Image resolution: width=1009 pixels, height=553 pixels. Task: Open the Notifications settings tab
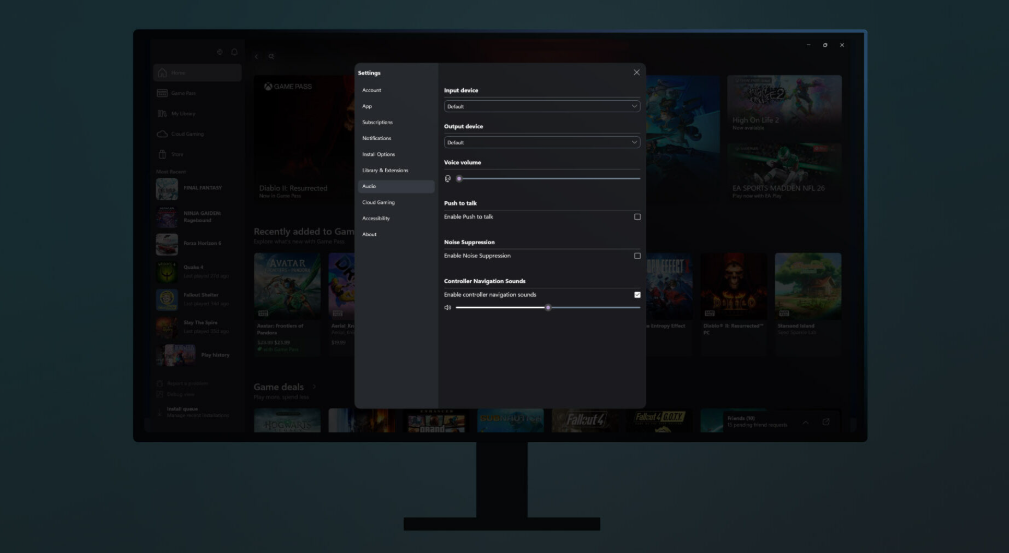click(x=377, y=138)
